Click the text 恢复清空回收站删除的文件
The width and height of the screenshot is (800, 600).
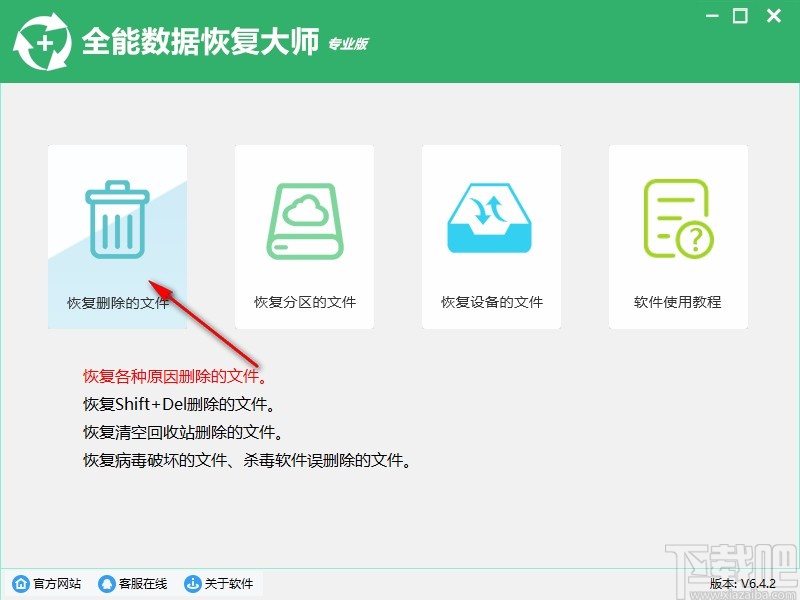183,433
